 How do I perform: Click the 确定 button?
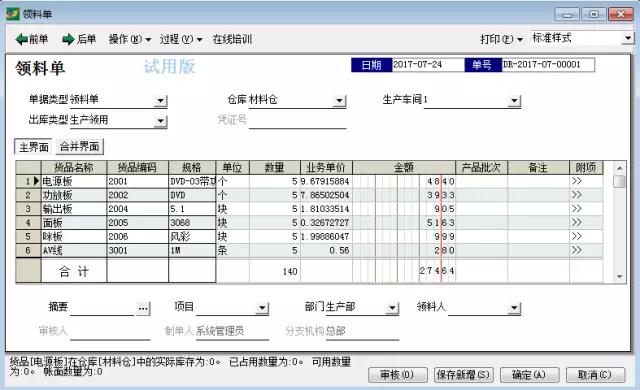tap(529, 375)
